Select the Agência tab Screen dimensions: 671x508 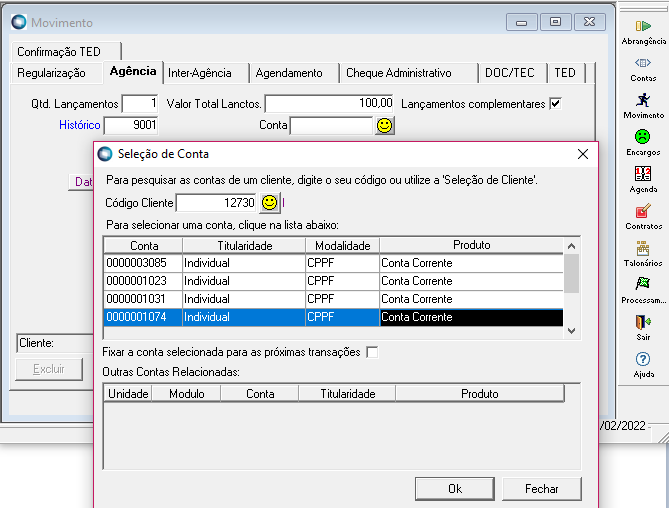(x=133, y=71)
